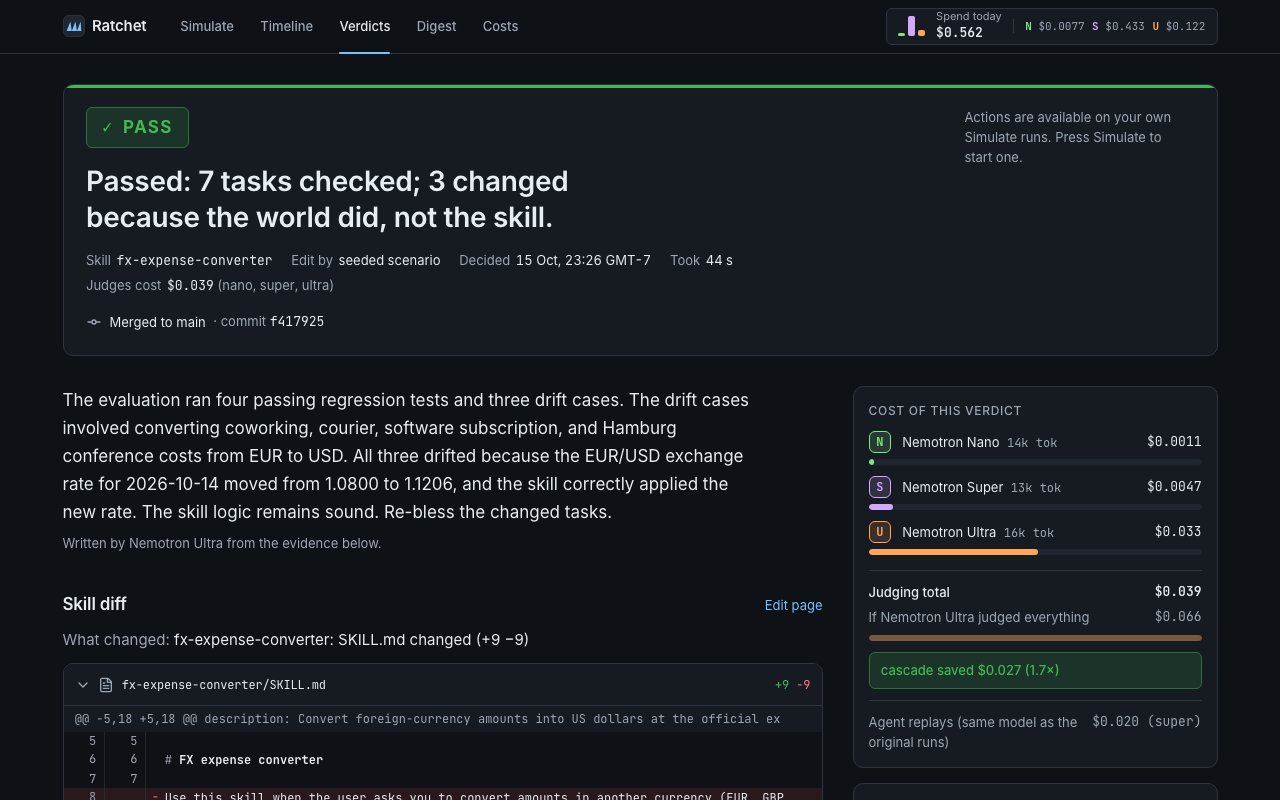
Task: Click the N badge beside Nemotron Nano
Action: [880, 442]
